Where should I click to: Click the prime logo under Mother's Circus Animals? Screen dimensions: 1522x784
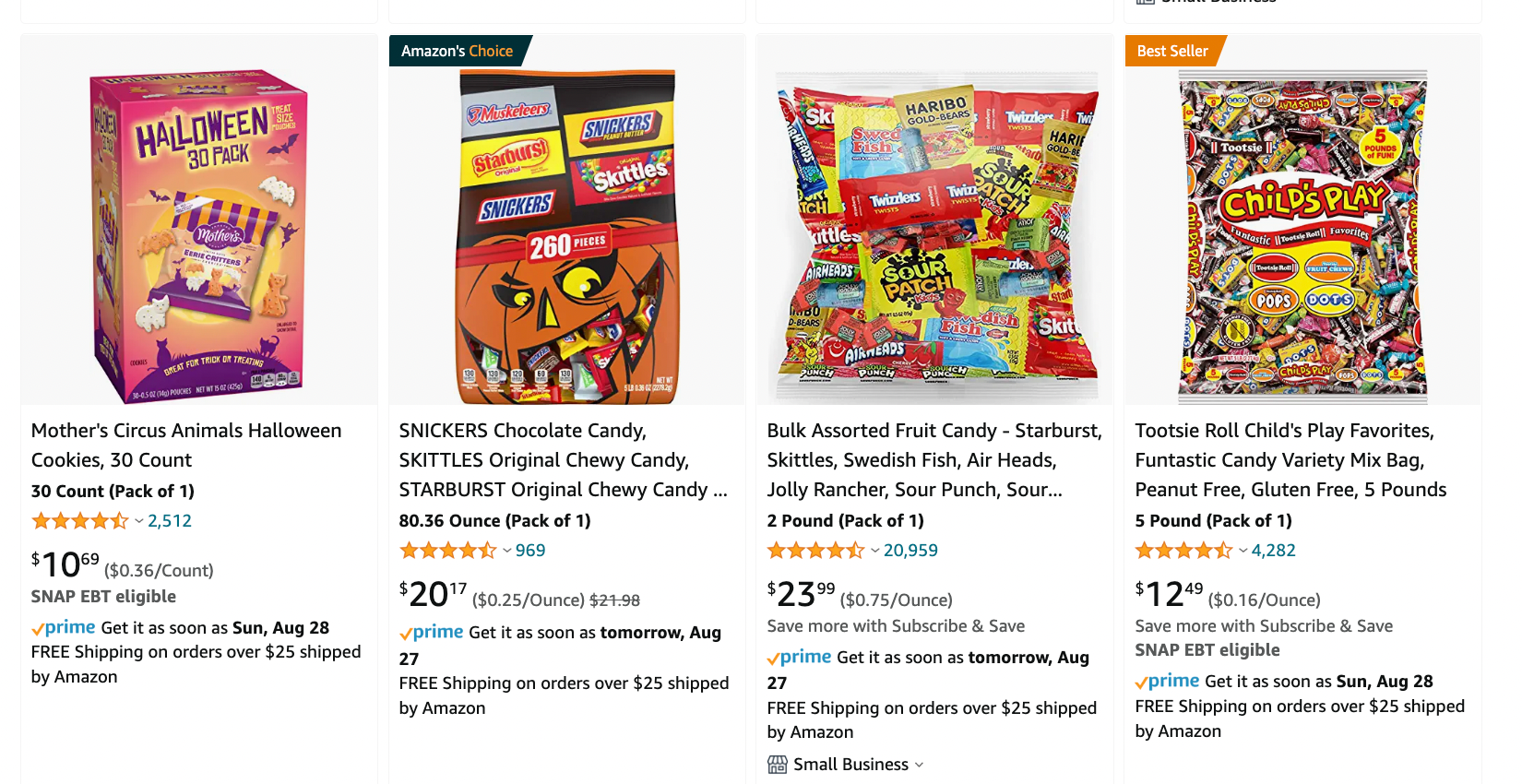tap(64, 628)
